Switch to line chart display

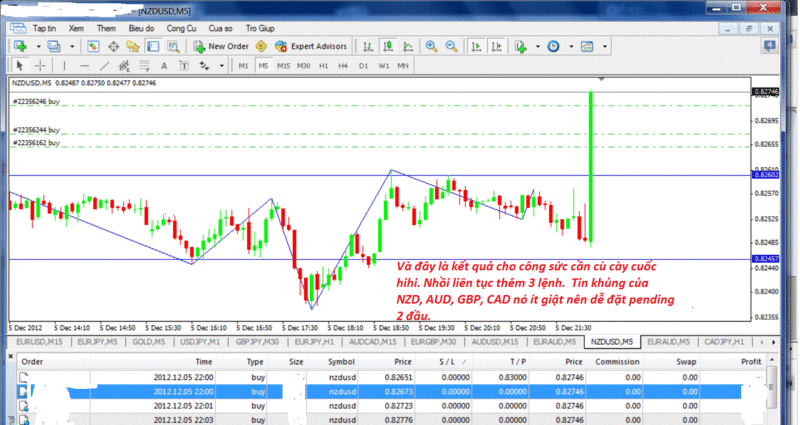click(x=408, y=46)
